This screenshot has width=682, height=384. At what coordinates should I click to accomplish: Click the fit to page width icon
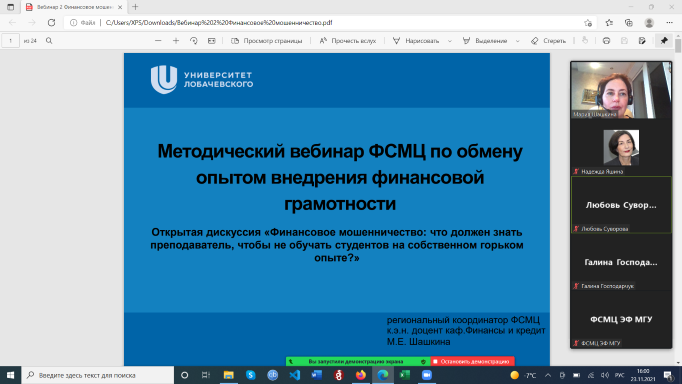pos(211,40)
